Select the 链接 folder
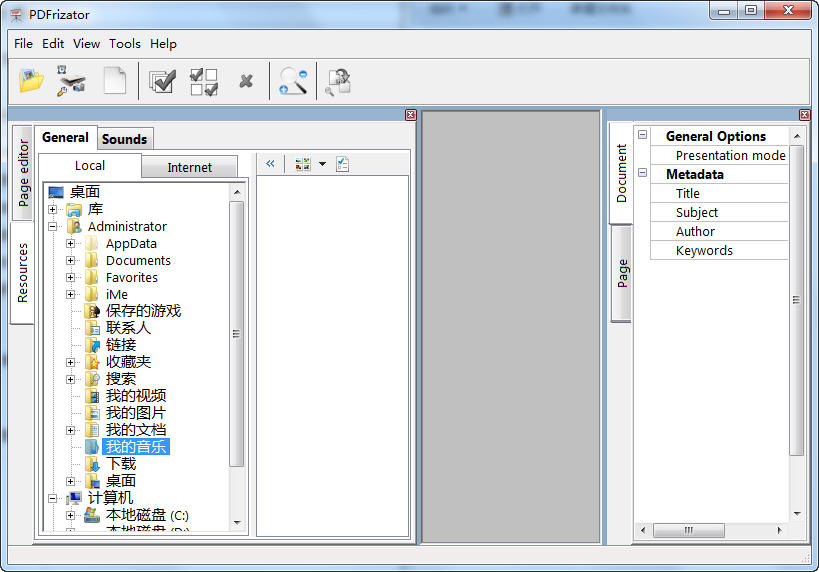 tap(121, 345)
